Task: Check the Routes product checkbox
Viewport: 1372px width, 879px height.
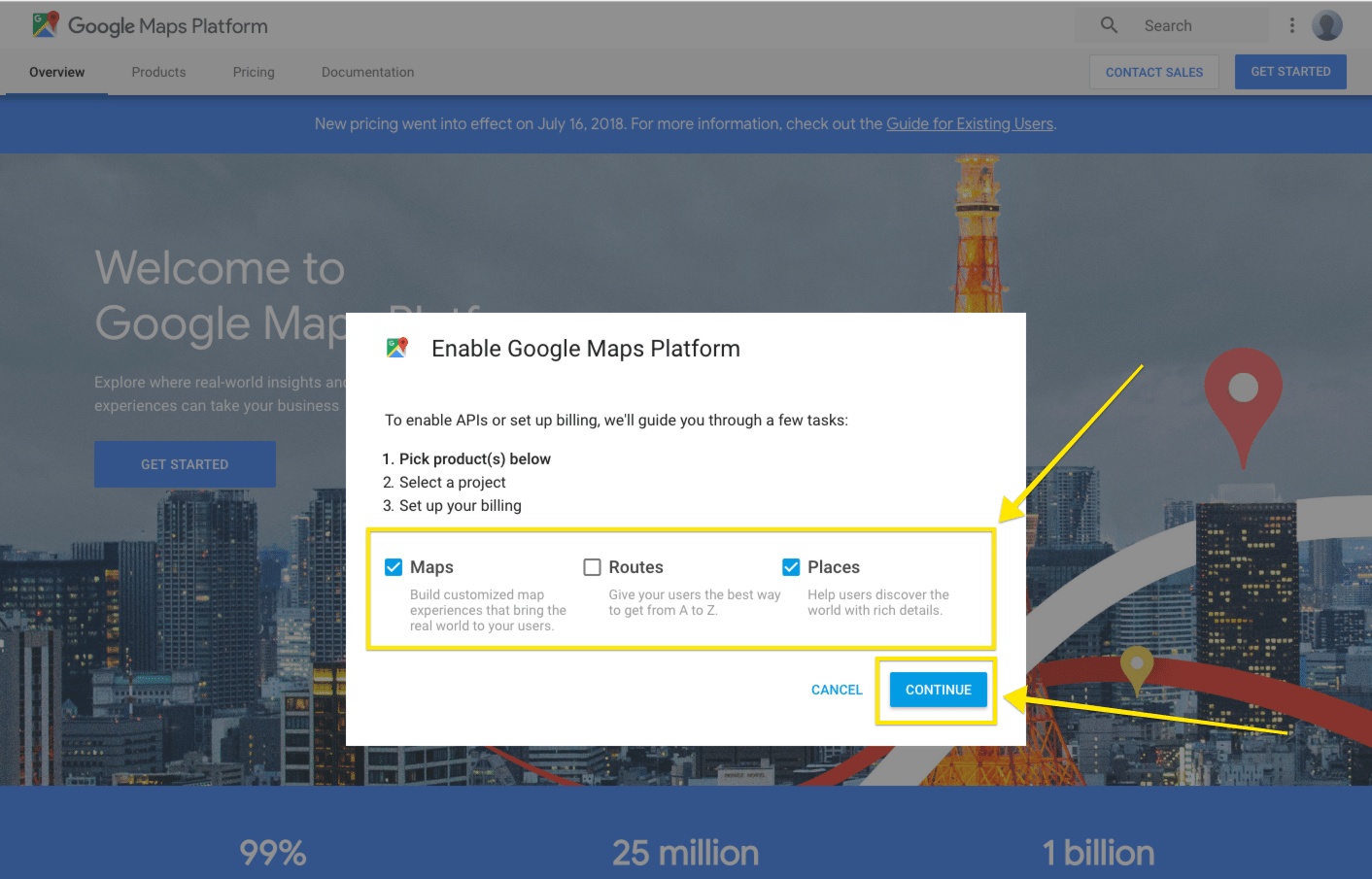Action: 592,567
